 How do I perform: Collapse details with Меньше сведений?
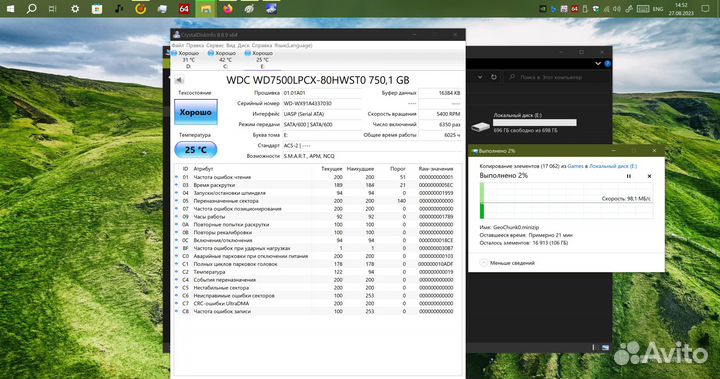pyautogui.click(x=507, y=263)
